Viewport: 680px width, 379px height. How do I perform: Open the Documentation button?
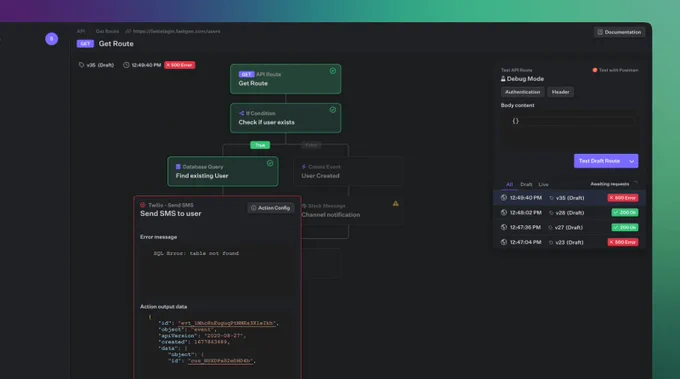coord(619,32)
